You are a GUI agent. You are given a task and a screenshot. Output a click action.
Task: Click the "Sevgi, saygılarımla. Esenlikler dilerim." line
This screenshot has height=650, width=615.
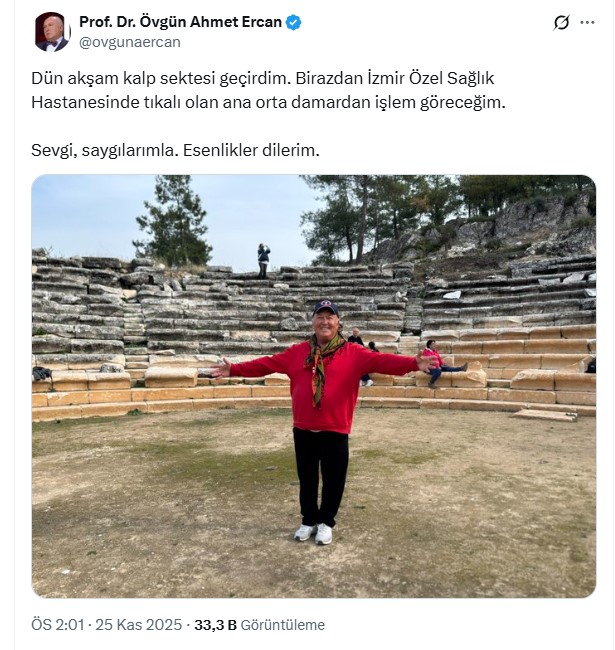point(174,150)
